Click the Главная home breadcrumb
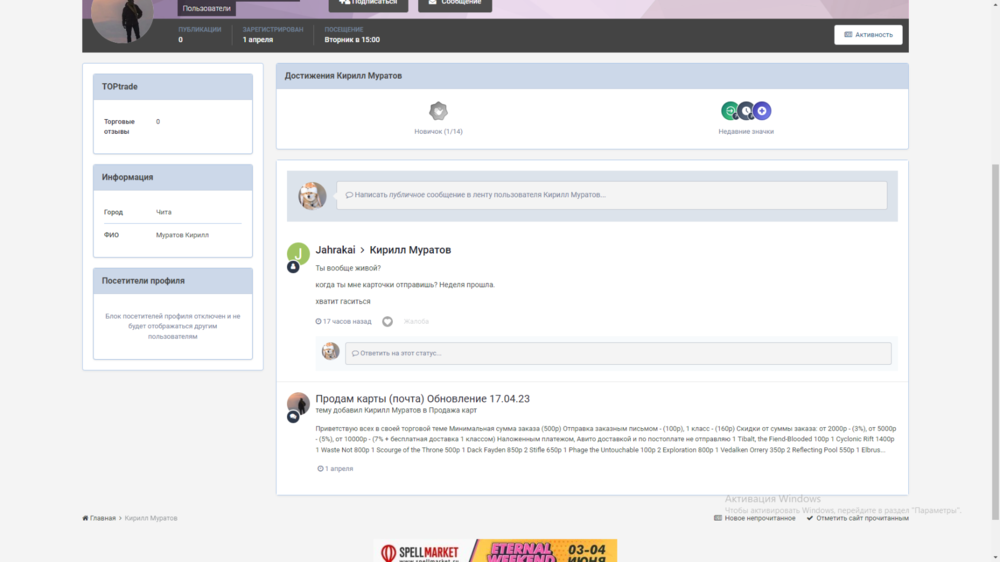Image resolution: width=1000 pixels, height=562 pixels. point(99,518)
